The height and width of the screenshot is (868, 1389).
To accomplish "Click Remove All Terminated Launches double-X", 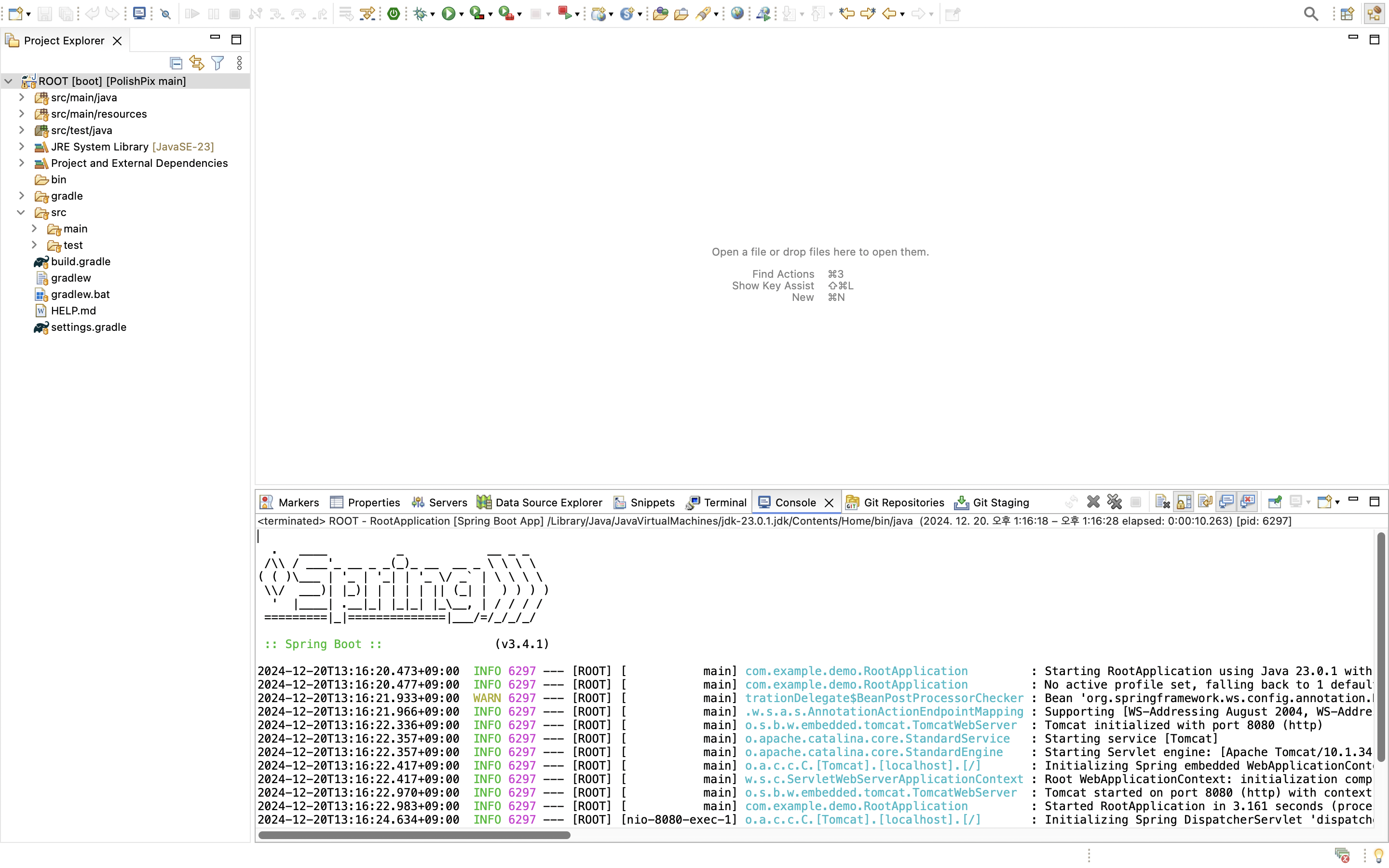I will pyautogui.click(x=1115, y=502).
